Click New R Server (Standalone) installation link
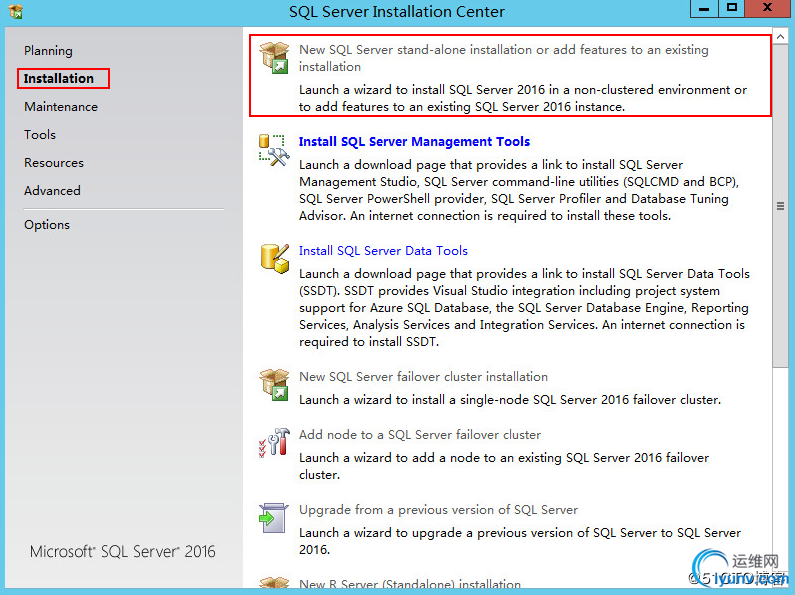The image size is (795, 595). click(x=410, y=584)
